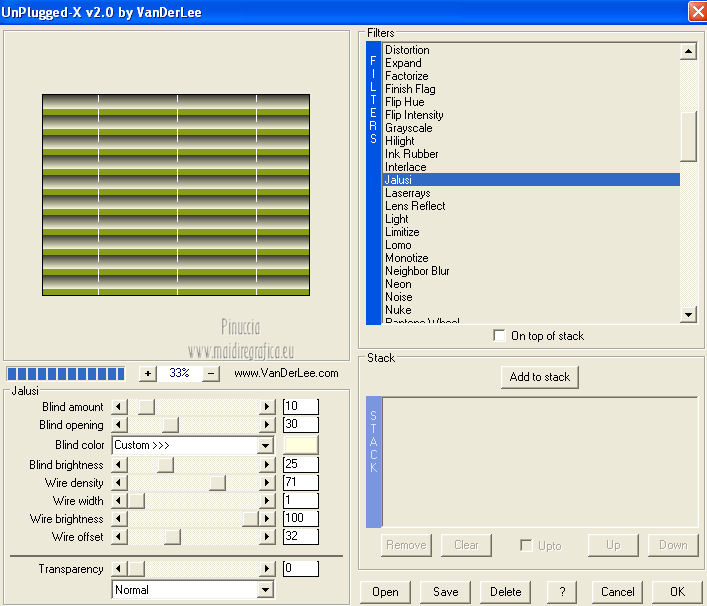Close the UnPlugged-X window
707x606 pixels.
pyautogui.click(x=698, y=11)
